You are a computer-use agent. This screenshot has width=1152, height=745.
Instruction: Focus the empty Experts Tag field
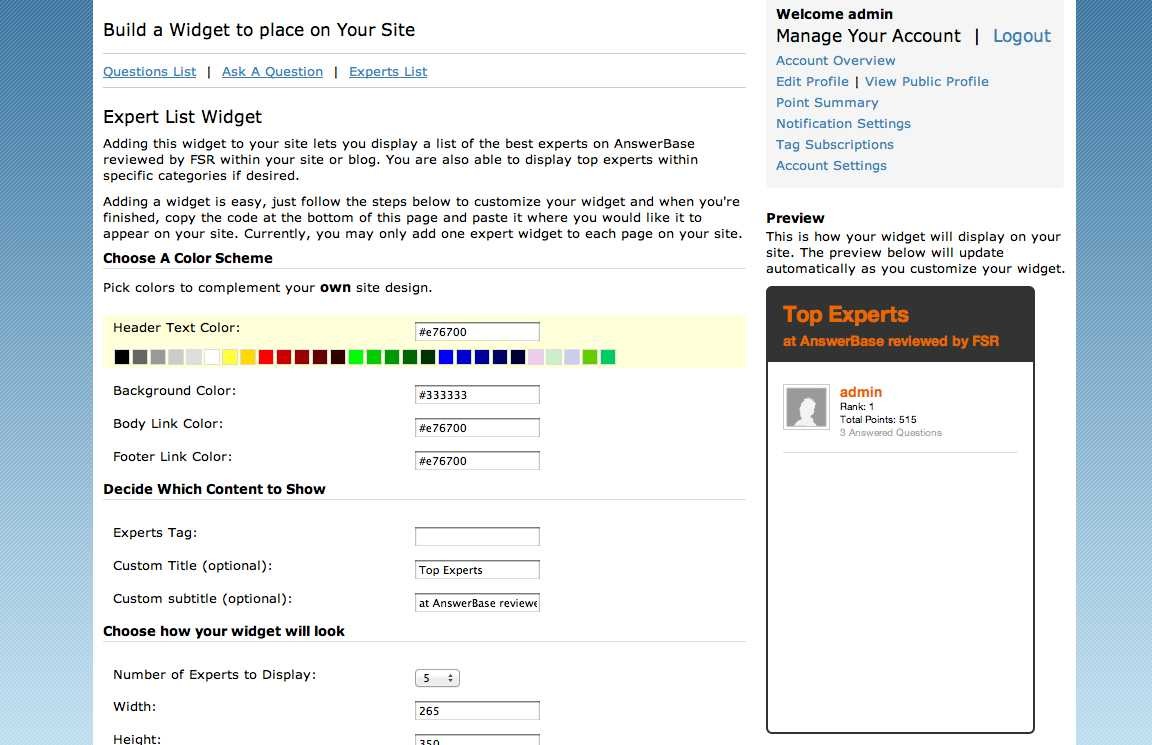pyautogui.click(x=477, y=536)
